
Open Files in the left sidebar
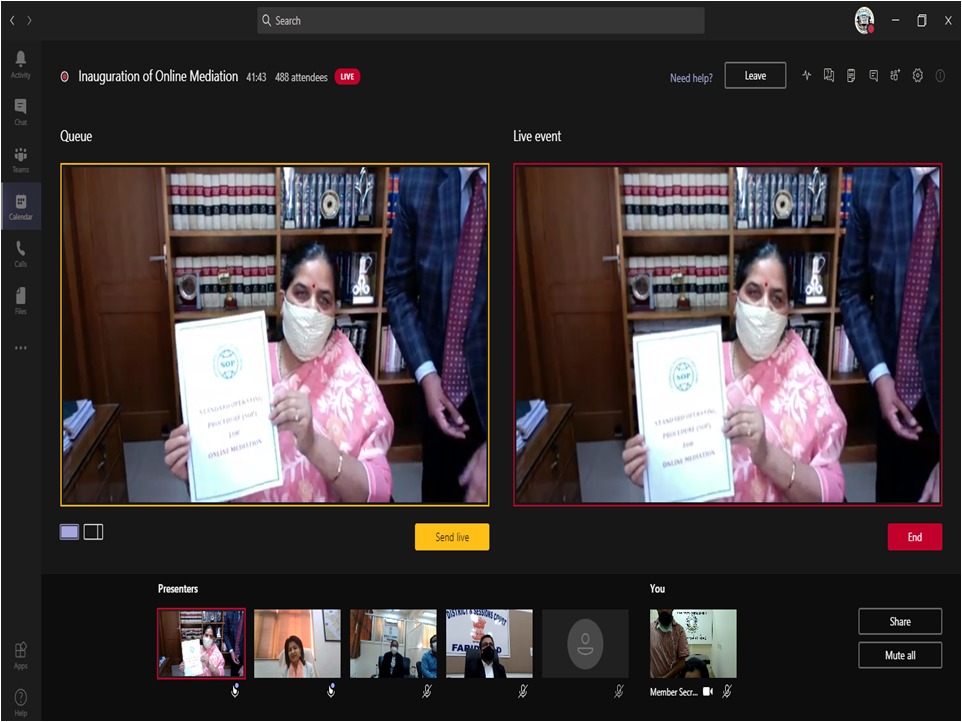20,300
